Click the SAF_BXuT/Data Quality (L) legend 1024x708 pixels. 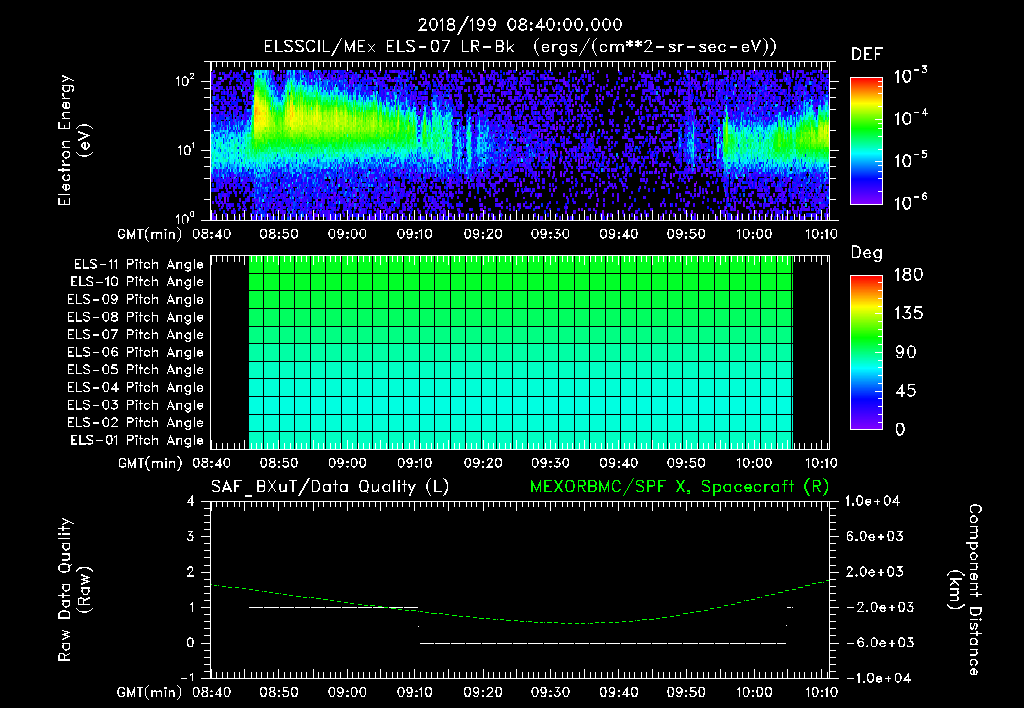pos(330,487)
